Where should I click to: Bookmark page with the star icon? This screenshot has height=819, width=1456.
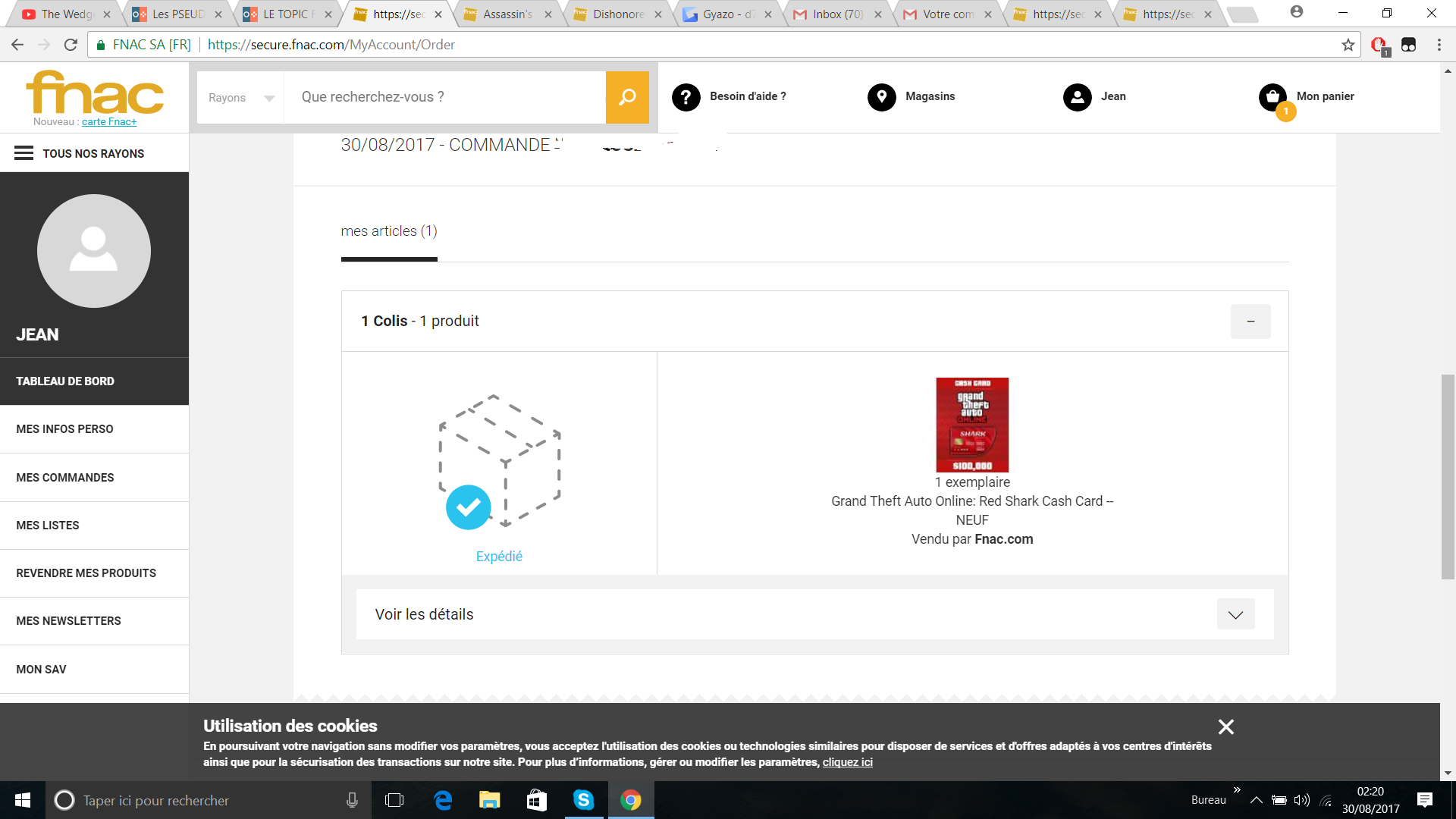point(1348,45)
